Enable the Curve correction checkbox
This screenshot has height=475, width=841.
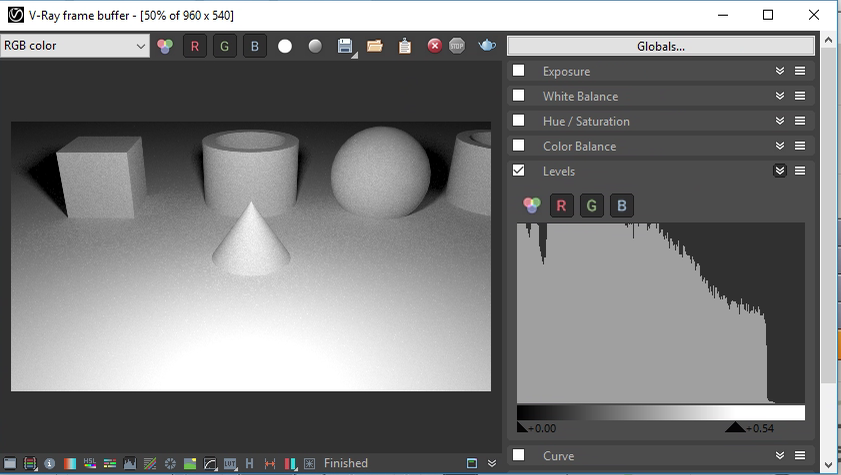(x=519, y=455)
